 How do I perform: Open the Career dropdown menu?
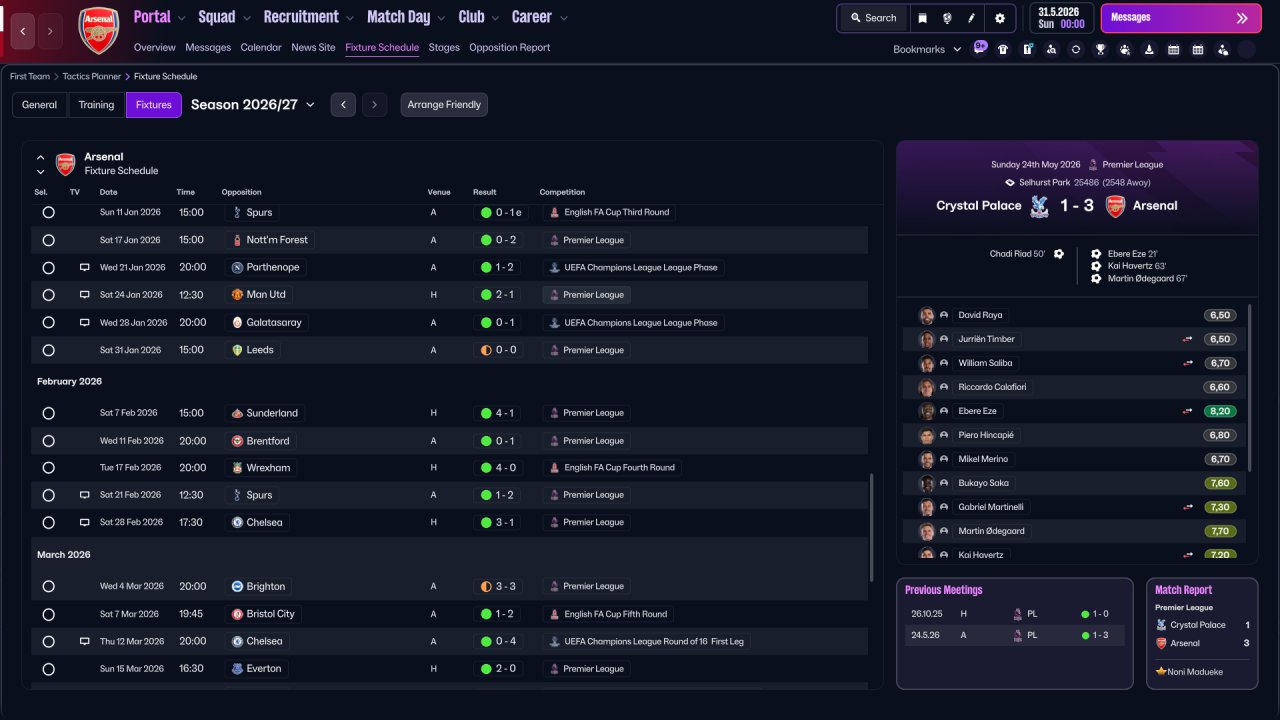click(x=540, y=17)
